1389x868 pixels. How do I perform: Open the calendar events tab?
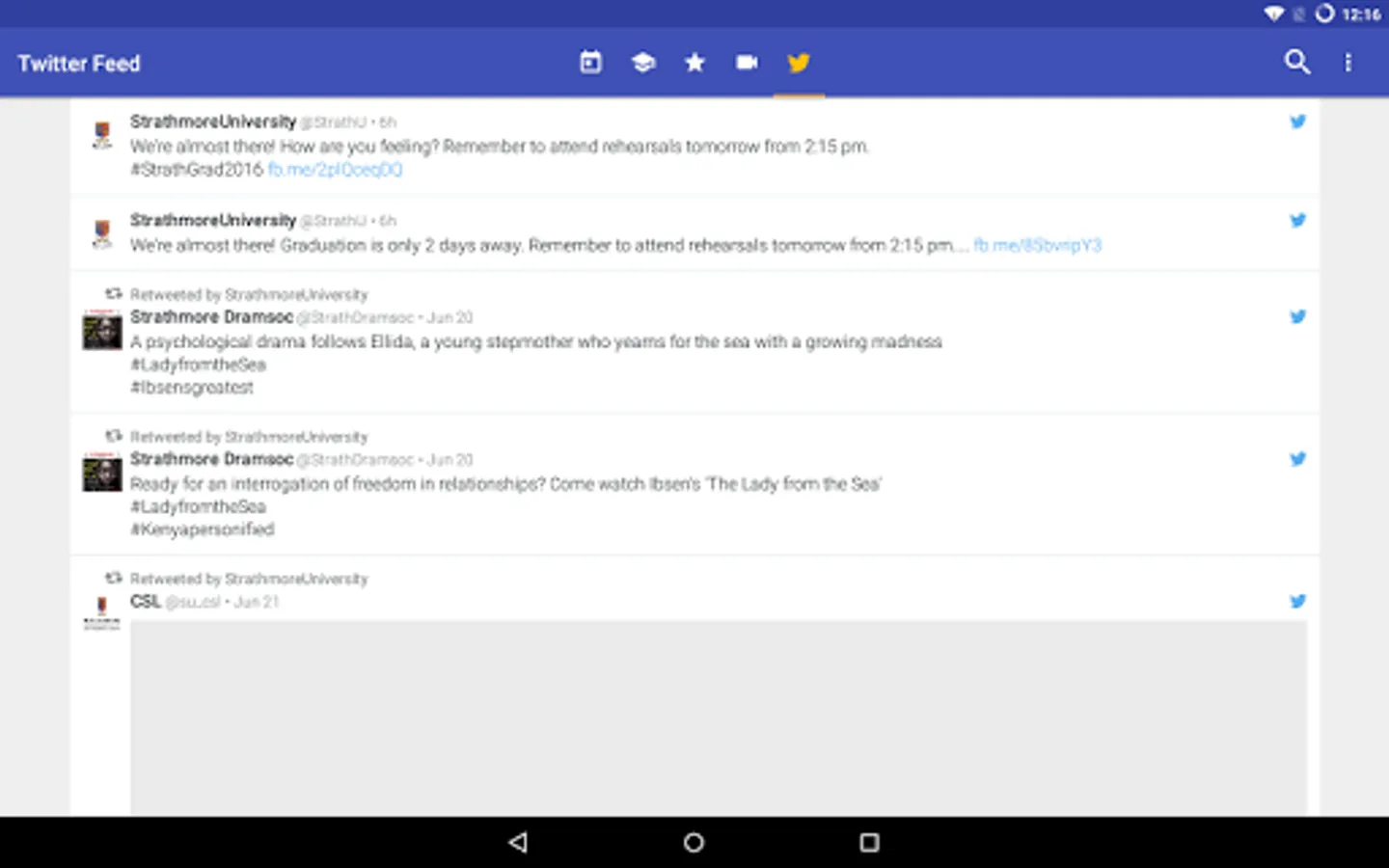click(x=590, y=63)
